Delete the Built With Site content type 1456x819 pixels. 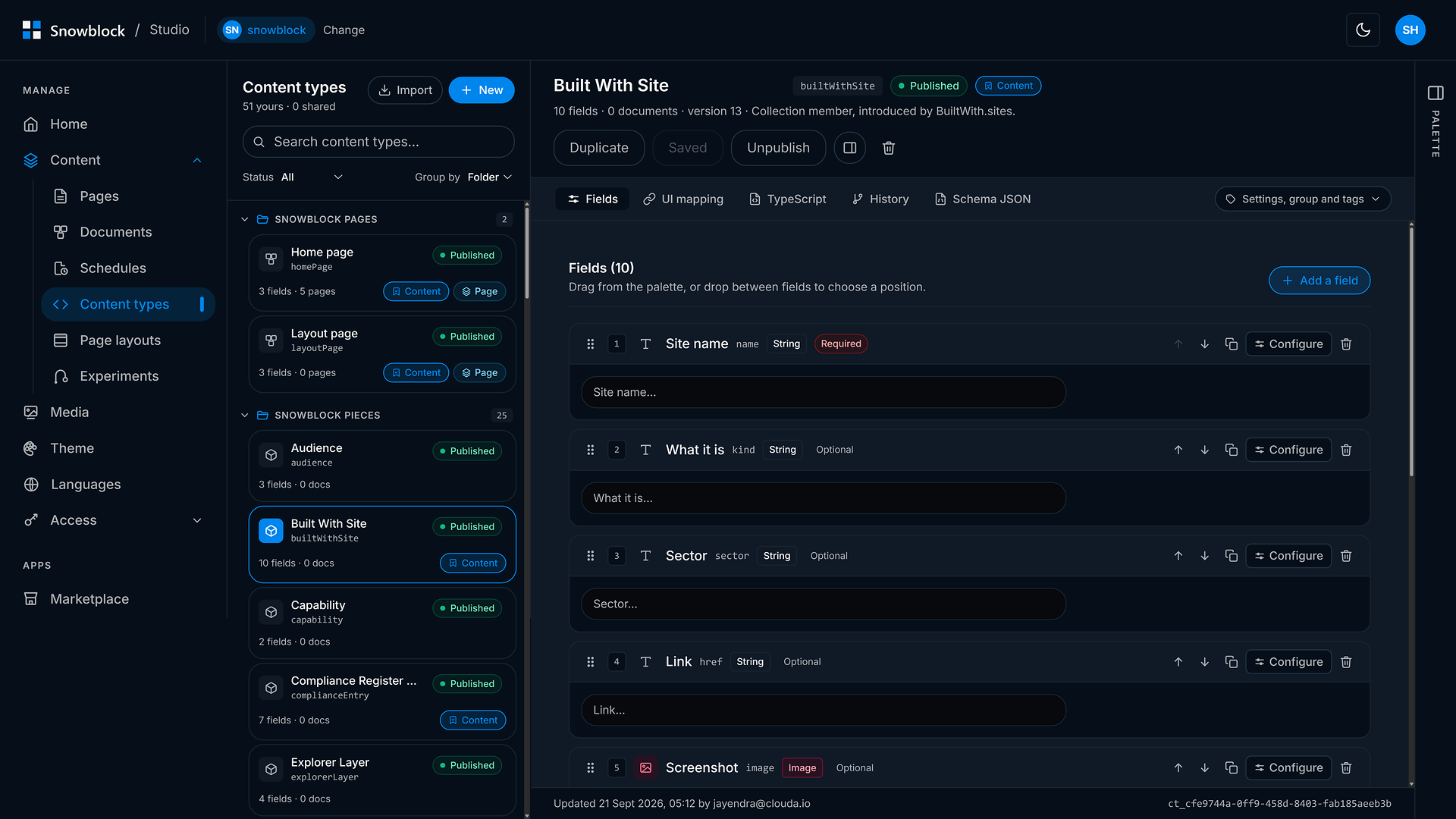[x=889, y=148]
